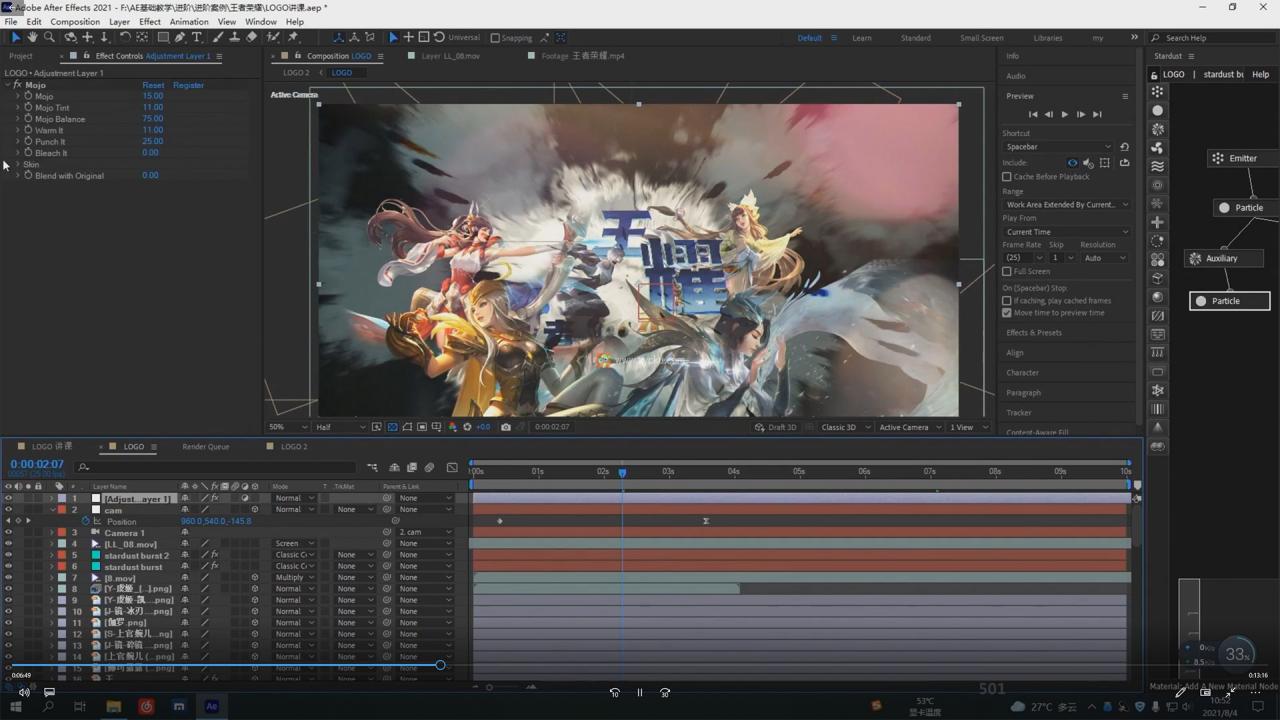
Task: Click the Emitter node in Stardust
Action: (x=1243, y=158)
